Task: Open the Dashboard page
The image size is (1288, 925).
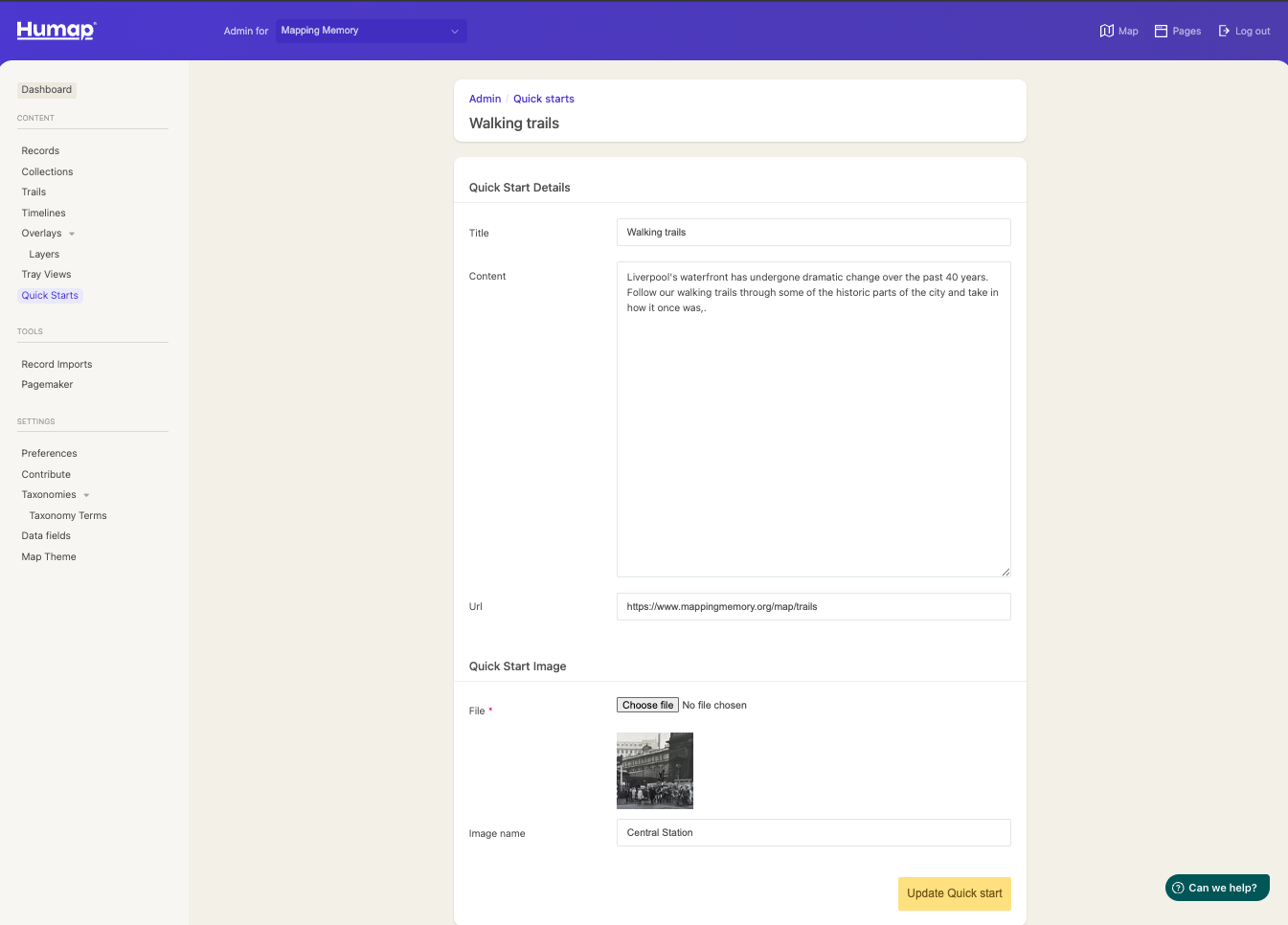Action: [x=47, y=89]
